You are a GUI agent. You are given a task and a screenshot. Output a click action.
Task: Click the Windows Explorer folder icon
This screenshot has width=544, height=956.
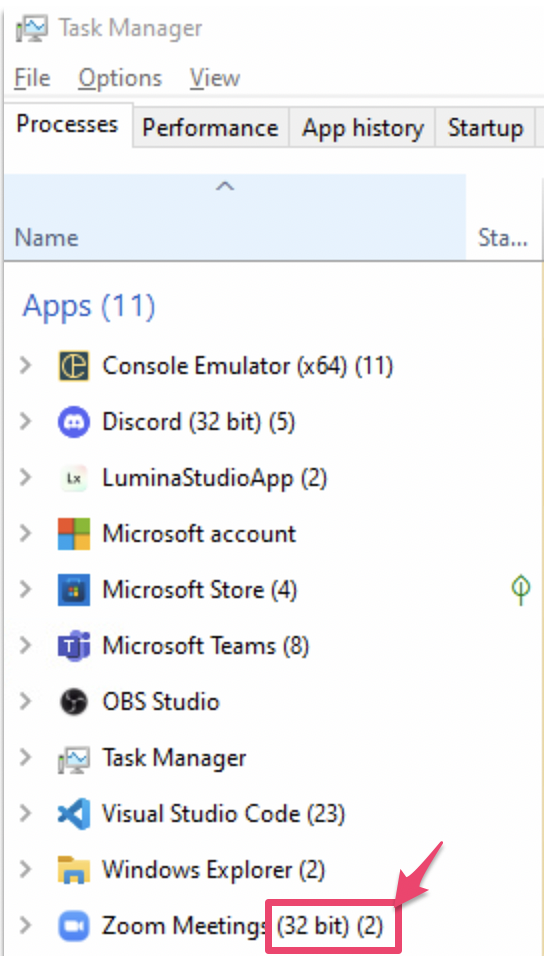point(74,869)
